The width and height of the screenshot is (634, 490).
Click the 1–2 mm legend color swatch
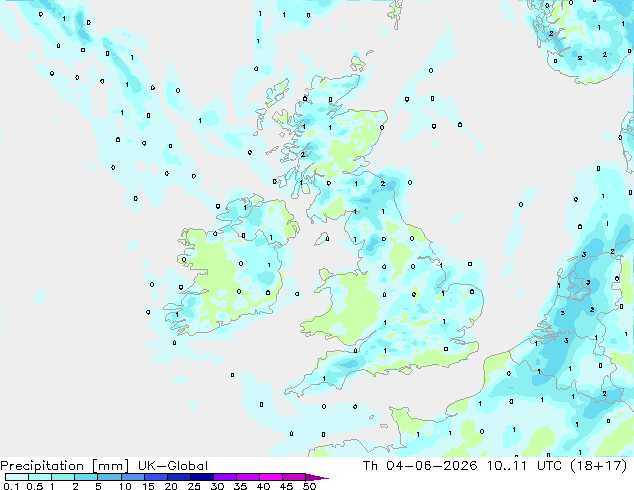[63, 477]
